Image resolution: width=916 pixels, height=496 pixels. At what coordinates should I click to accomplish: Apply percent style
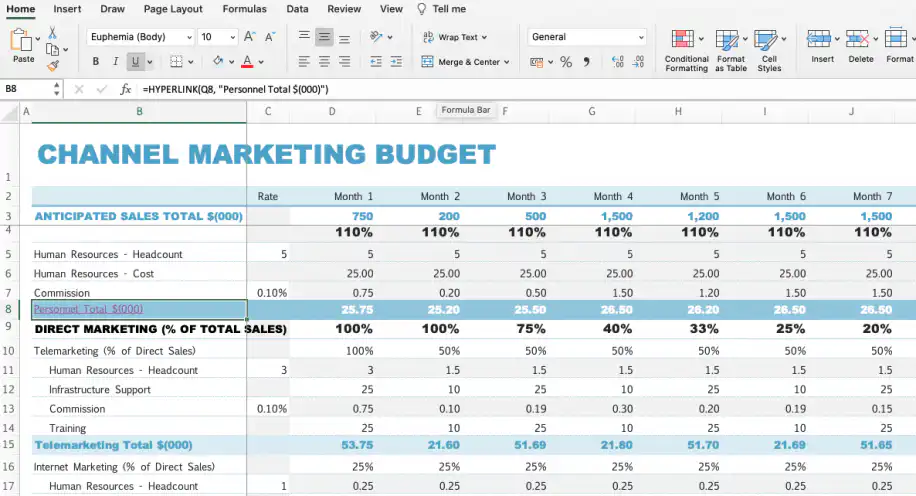566,62
